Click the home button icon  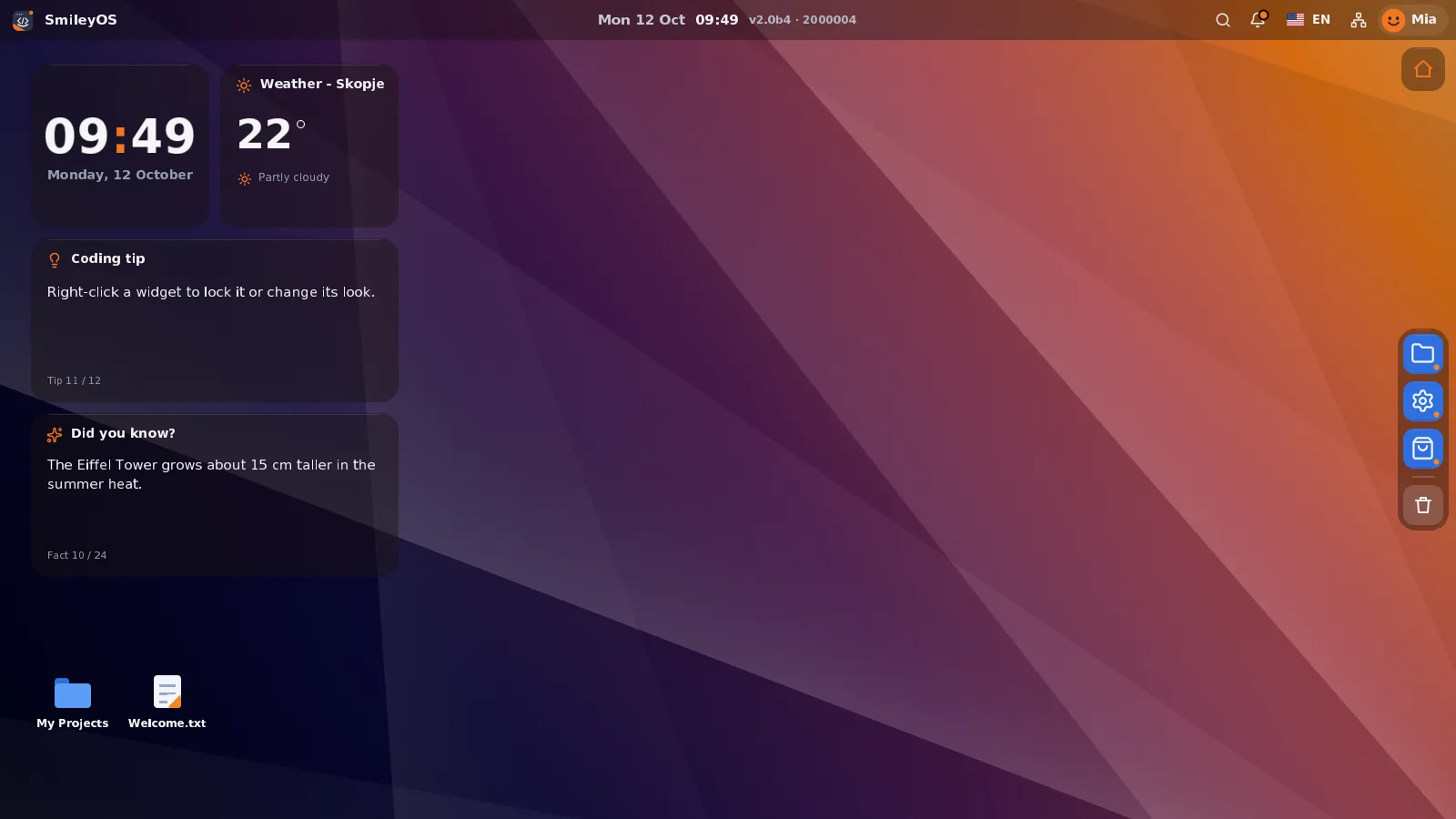1423,69
